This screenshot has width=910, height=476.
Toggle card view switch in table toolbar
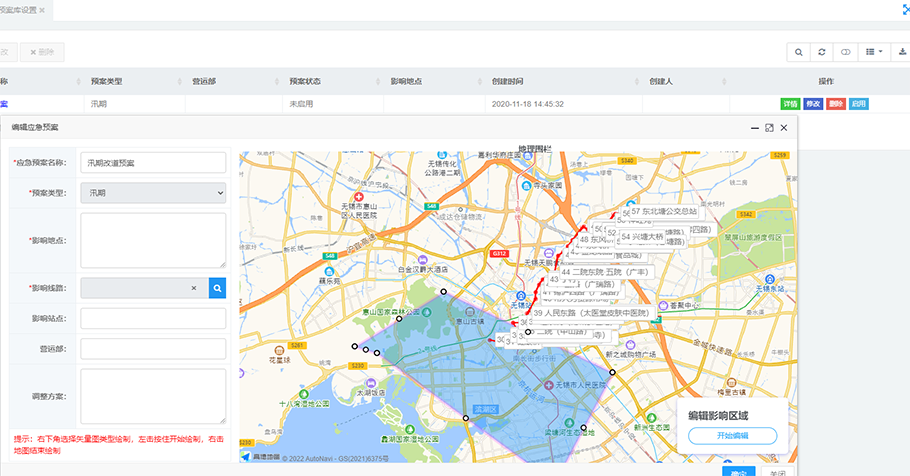tap(846, 51)
